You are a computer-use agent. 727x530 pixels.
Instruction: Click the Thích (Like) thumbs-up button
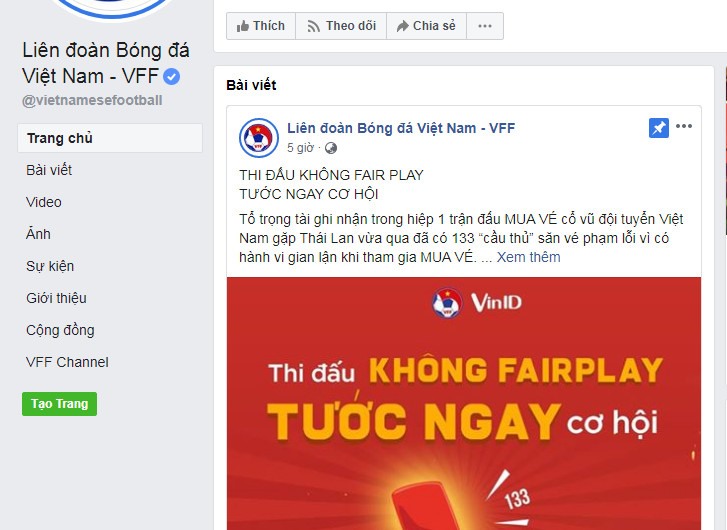[261, 26]
